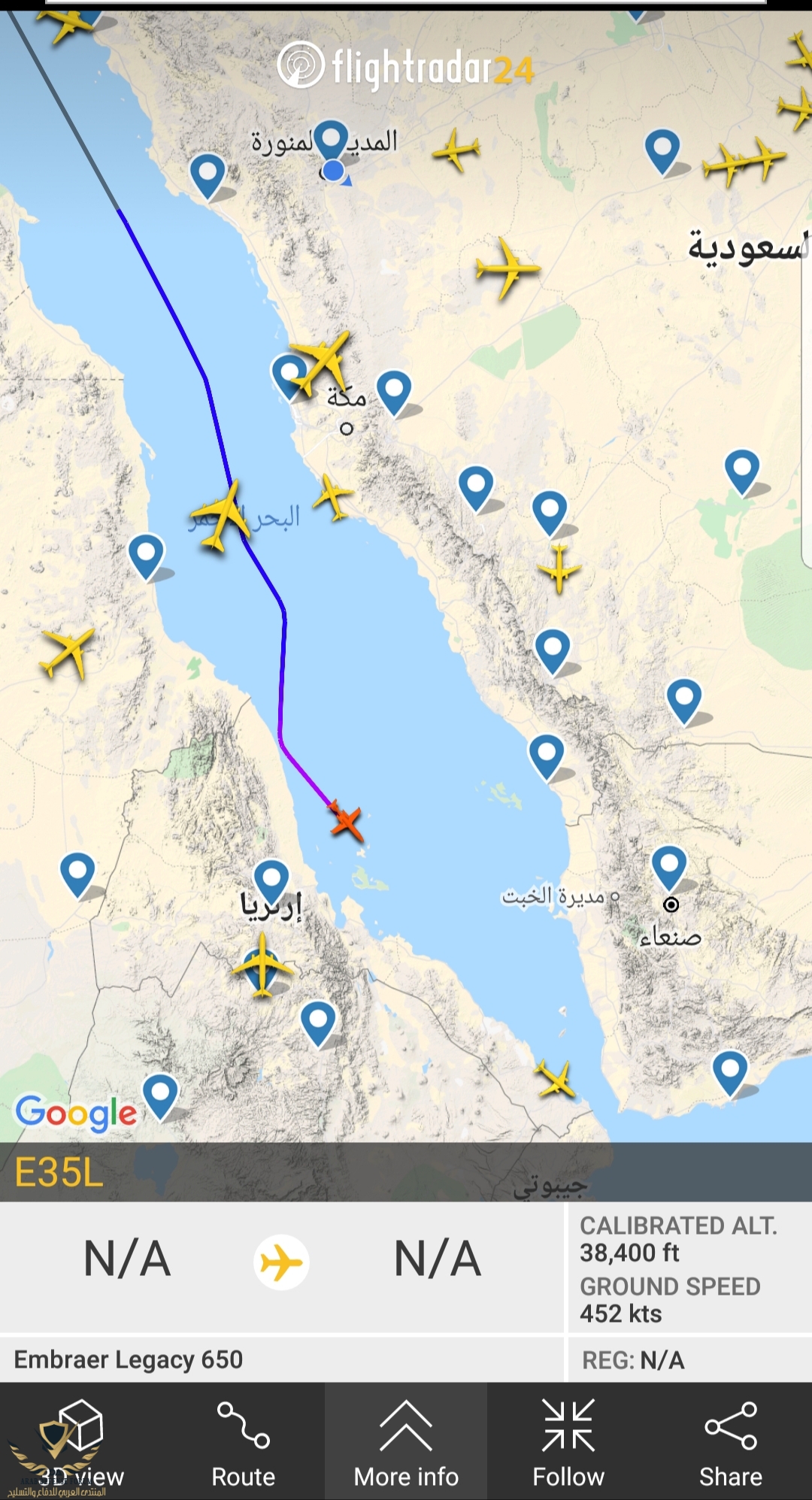Tap the airport pin east of Mecca
Image resolution: width=812 pixels, height=1500 pixels.
[394, 392]
